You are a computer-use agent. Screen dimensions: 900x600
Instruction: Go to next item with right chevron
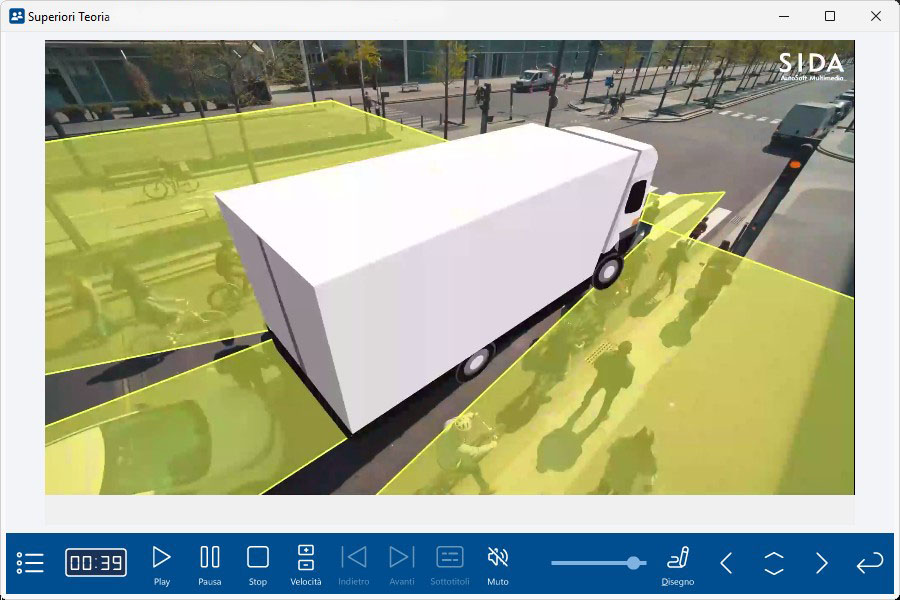pos(822,563)
